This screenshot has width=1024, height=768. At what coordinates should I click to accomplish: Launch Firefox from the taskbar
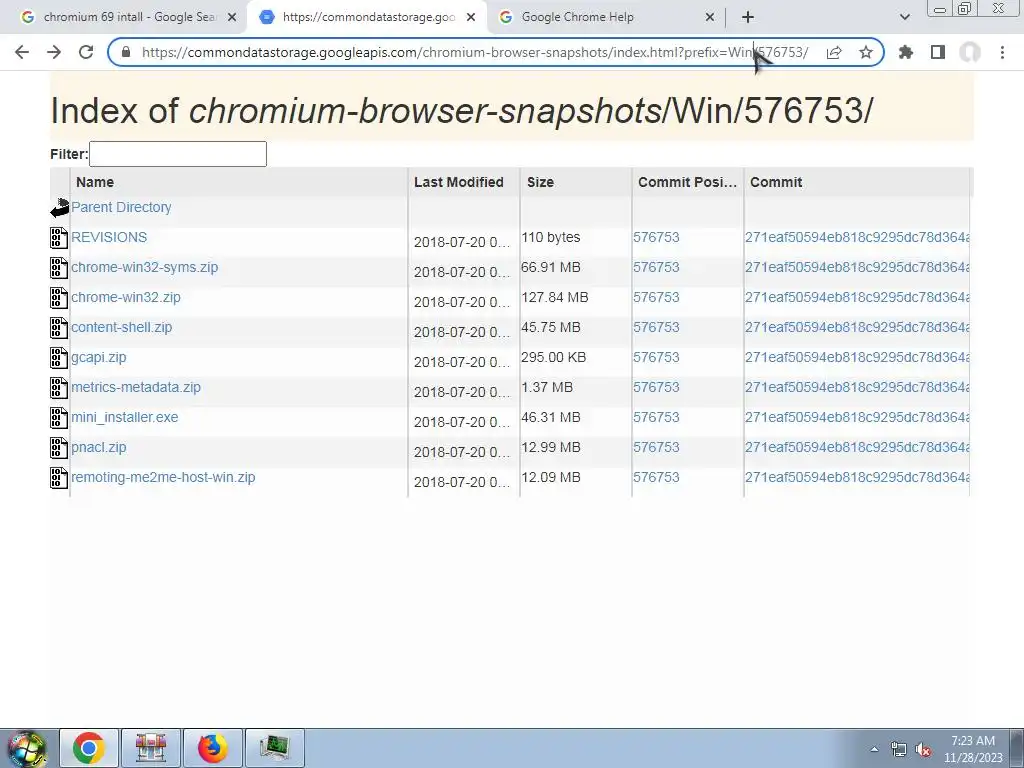(x=213, y=748)
